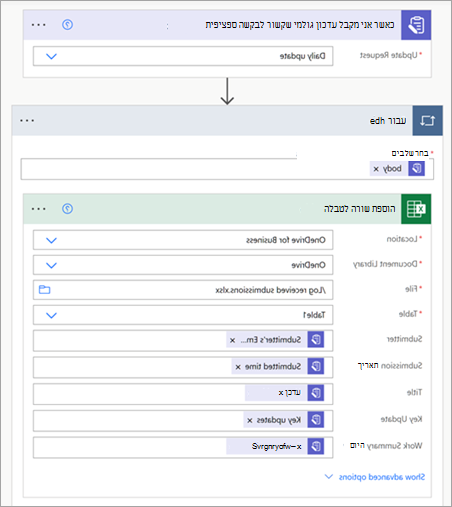Open the trigger card's ellipsis menu
452x507 pixels.
point(39,25)
